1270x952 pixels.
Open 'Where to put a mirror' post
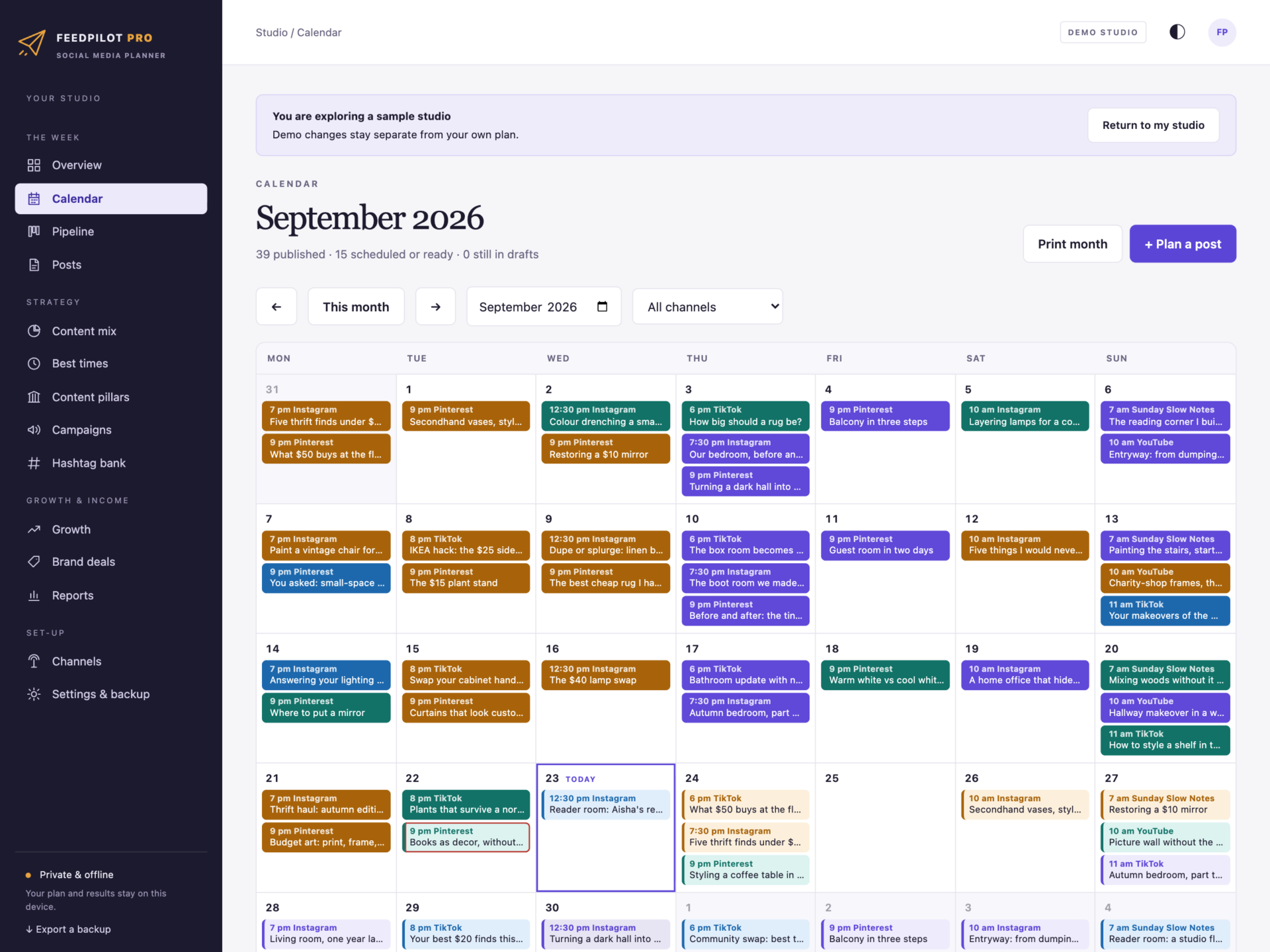coord(326,707)
